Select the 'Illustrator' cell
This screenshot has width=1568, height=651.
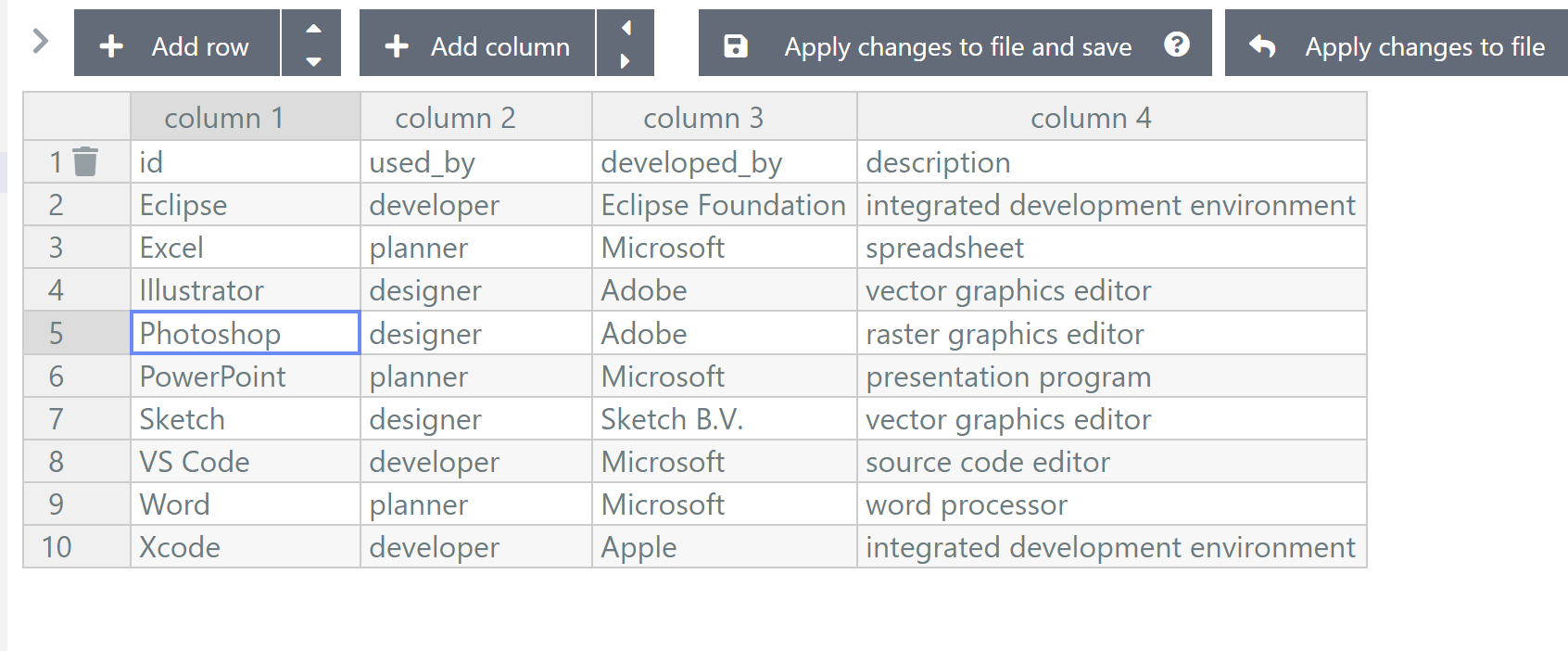(x=246, y=290)
